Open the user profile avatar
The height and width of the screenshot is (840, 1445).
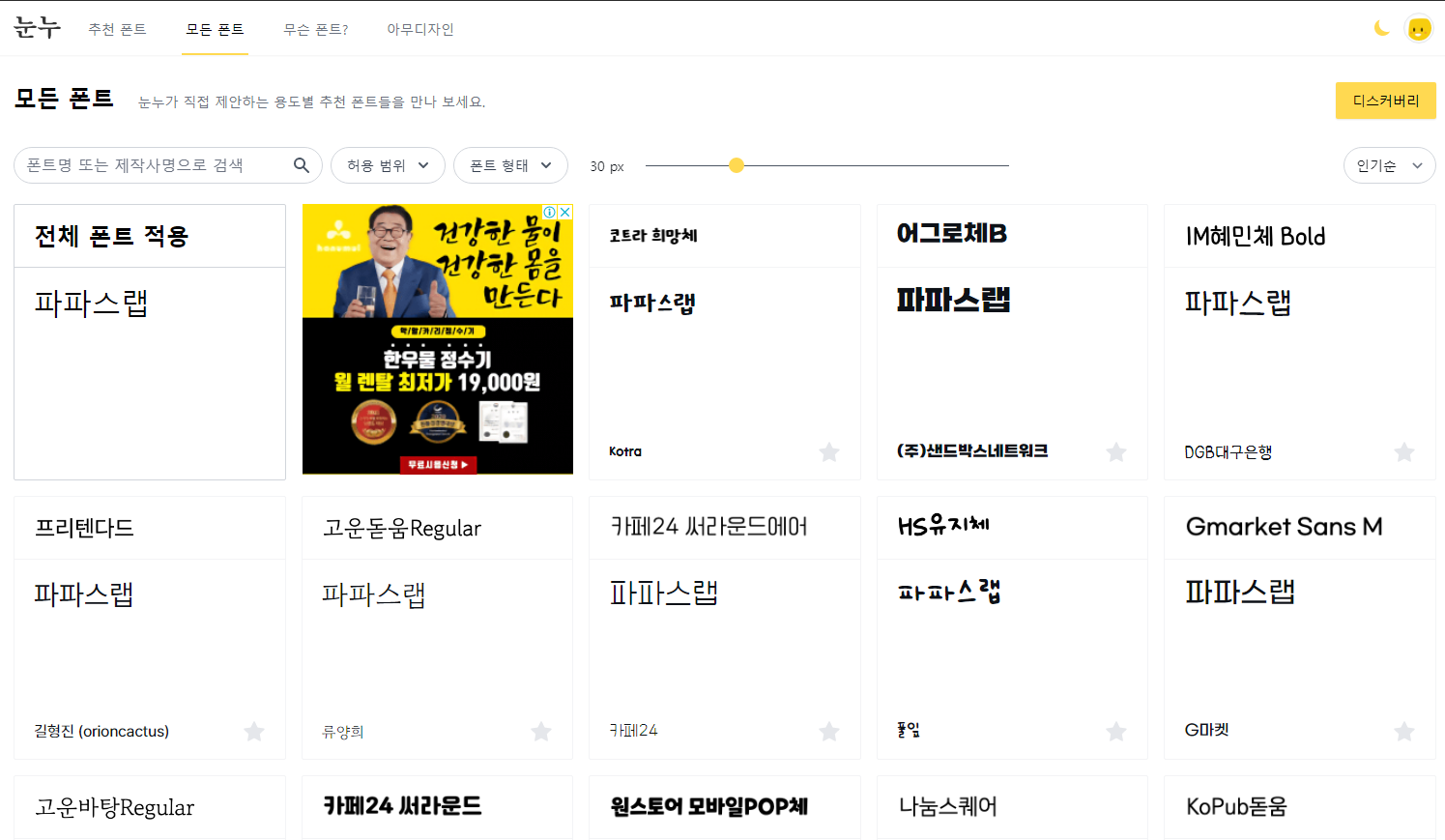tap(1419, 29)
